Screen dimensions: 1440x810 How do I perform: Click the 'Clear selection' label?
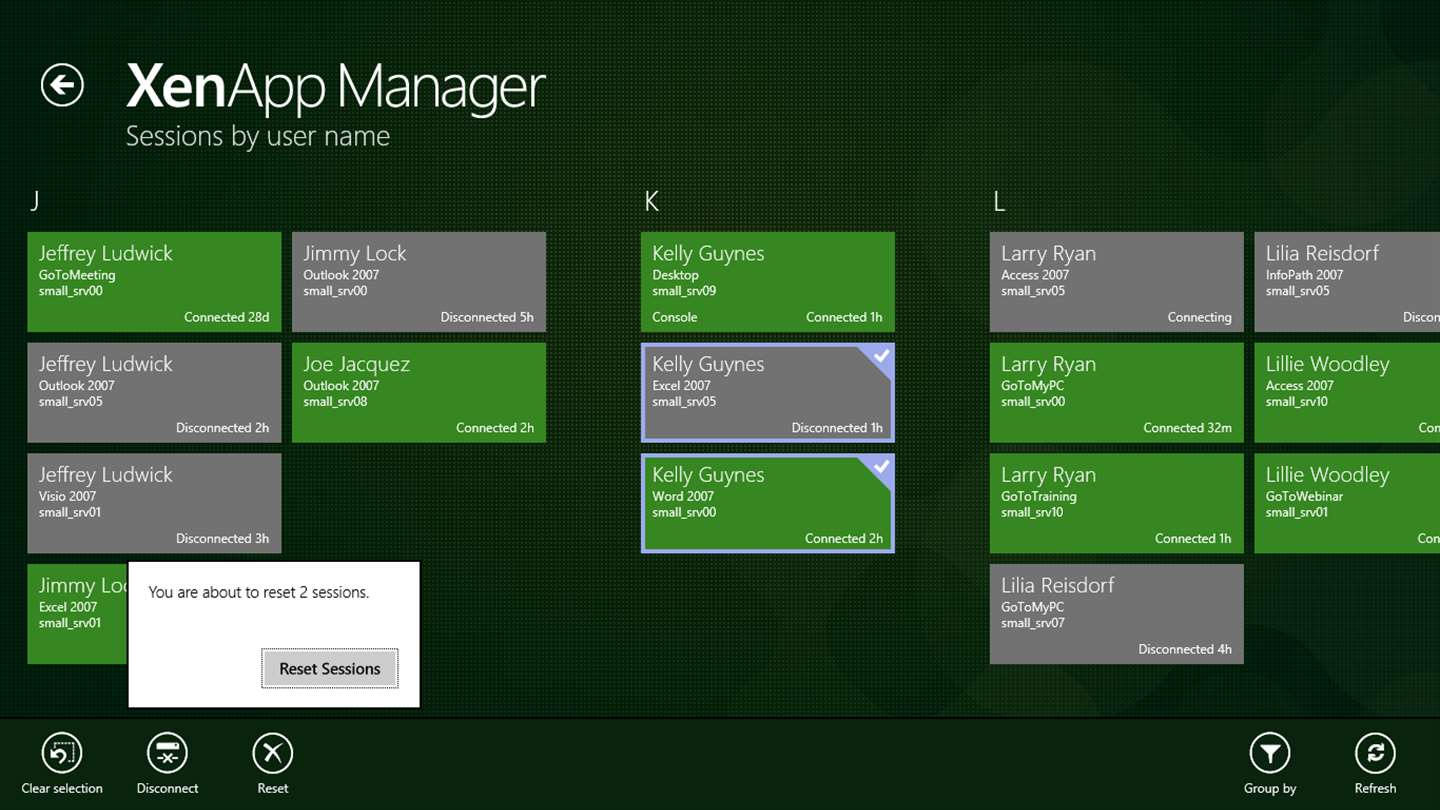(x=62, y=788)
